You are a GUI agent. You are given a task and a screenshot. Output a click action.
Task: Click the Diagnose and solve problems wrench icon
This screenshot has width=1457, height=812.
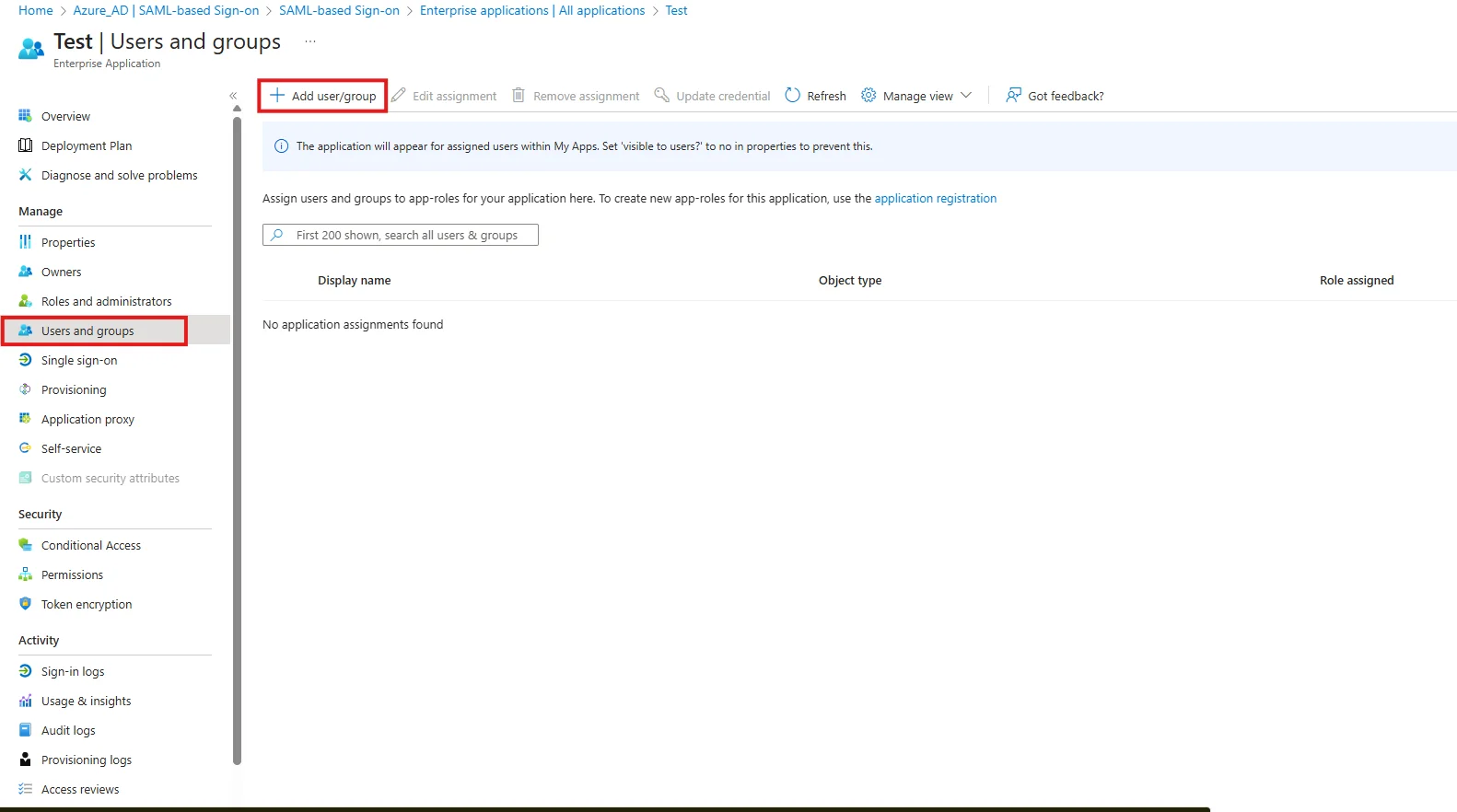25,175
